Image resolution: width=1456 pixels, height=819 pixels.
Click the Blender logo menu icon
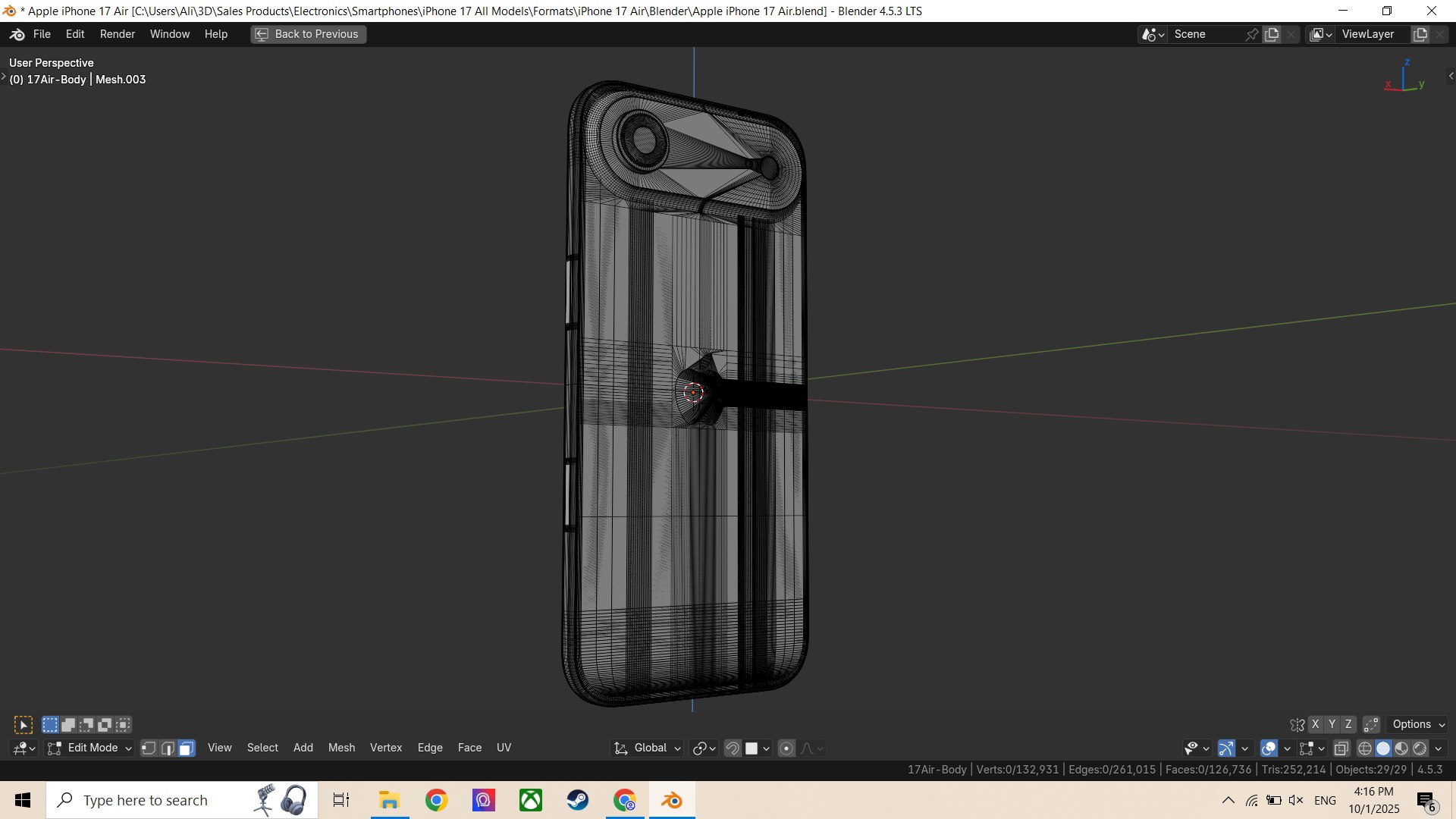[x=17, y=34]
